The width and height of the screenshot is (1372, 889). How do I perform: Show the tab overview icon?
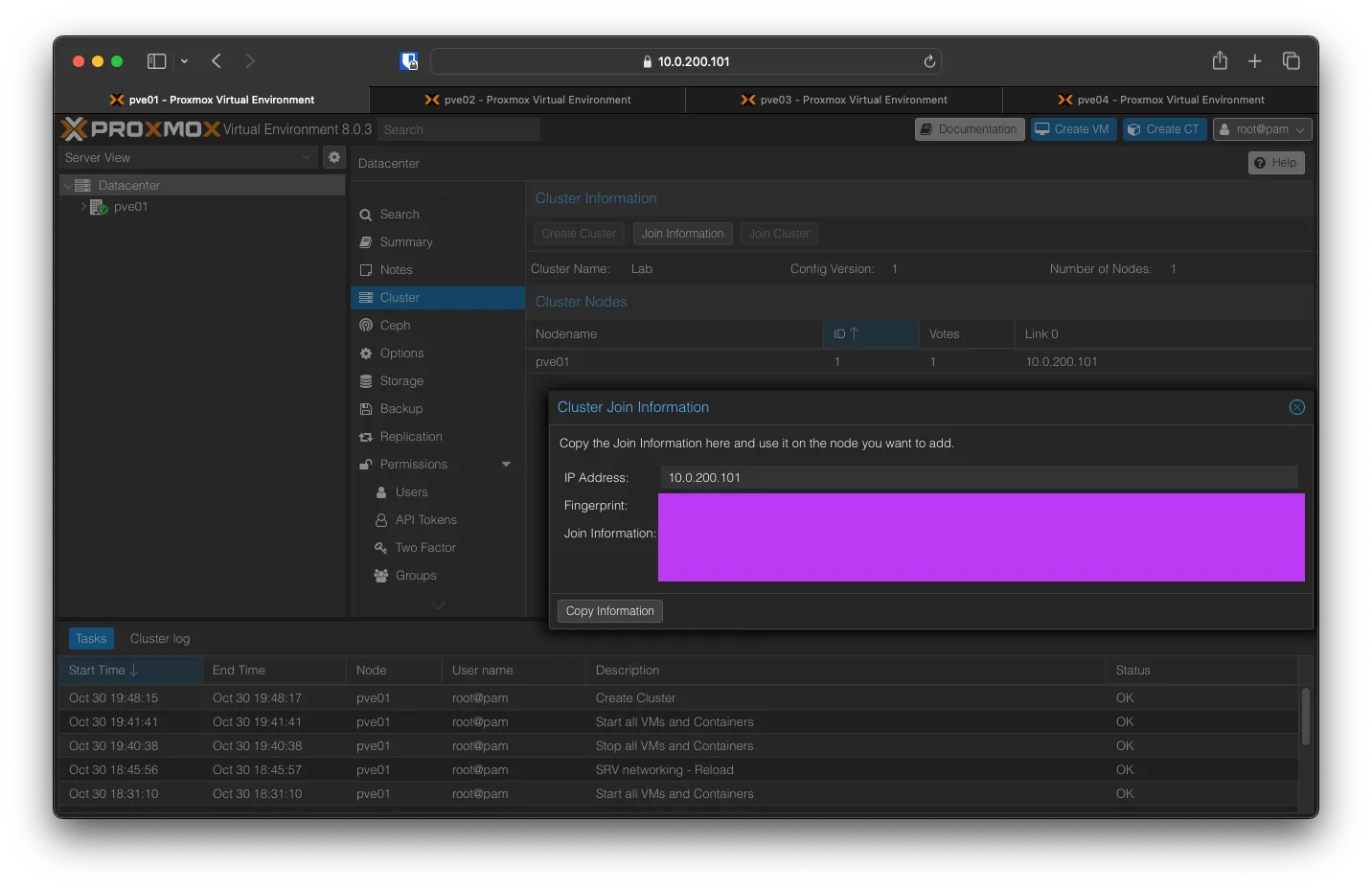pyautogui.click(x=1291, y=61)
